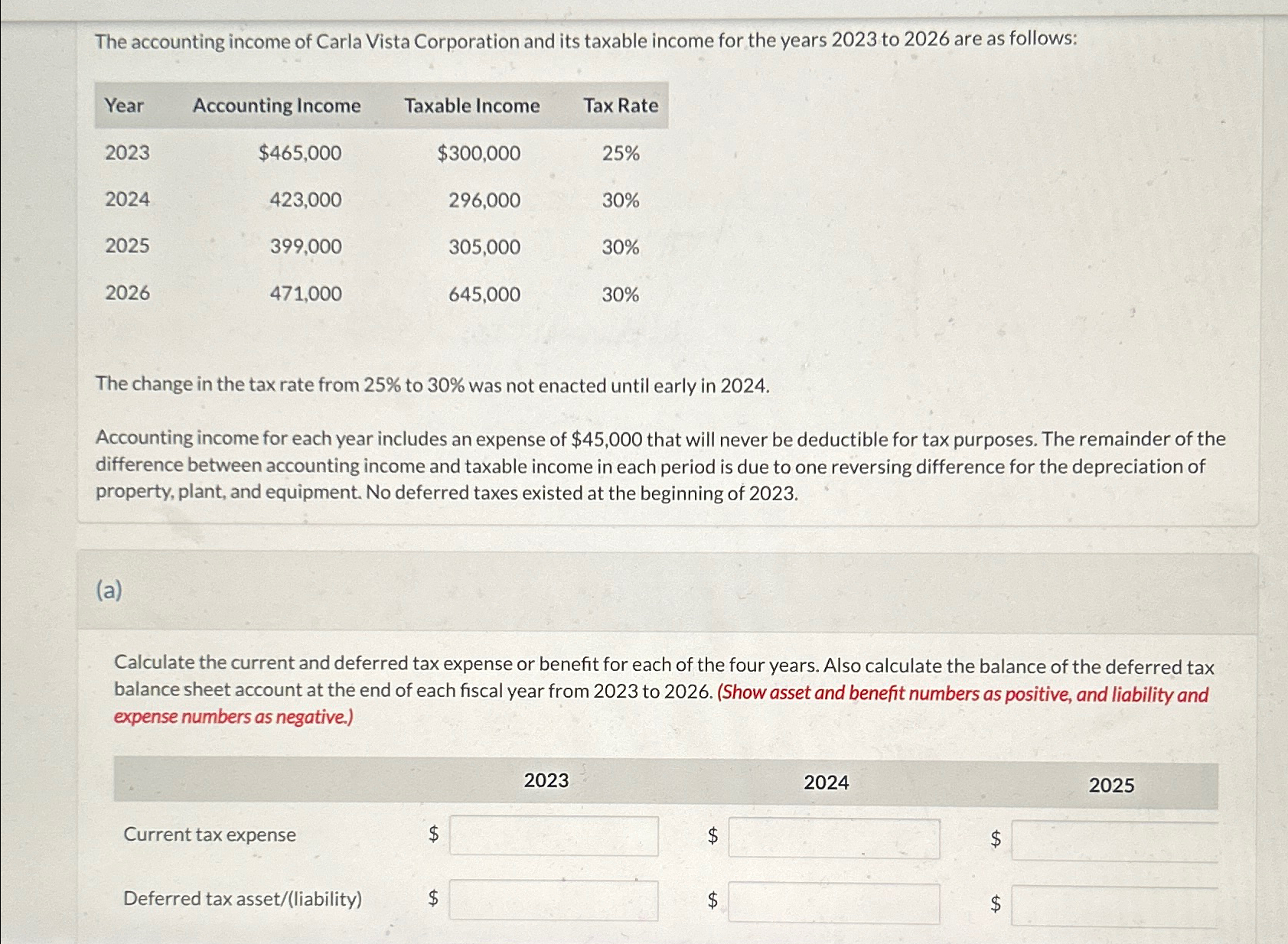
Task: Select the $465,000 accounting income value
Action: (298, 153)
